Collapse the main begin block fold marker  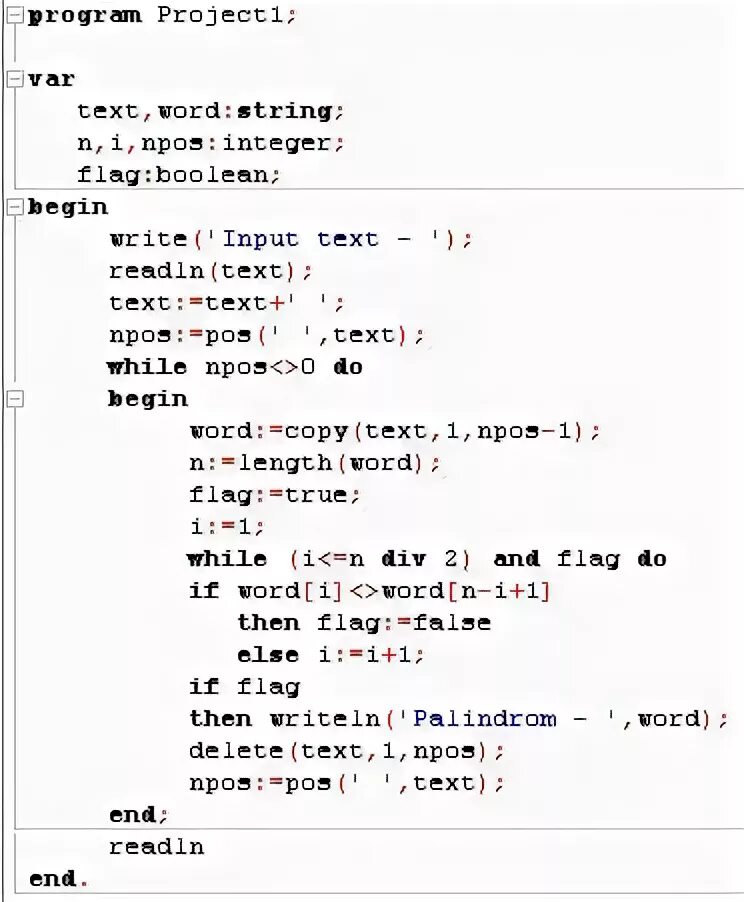[x=14, y=208]
